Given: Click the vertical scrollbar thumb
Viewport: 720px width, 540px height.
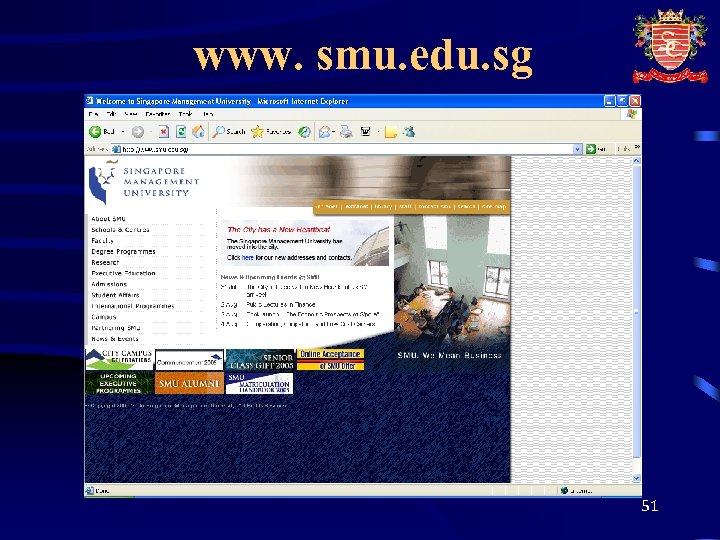Looking at the screenshot, I should click(636, 312).
